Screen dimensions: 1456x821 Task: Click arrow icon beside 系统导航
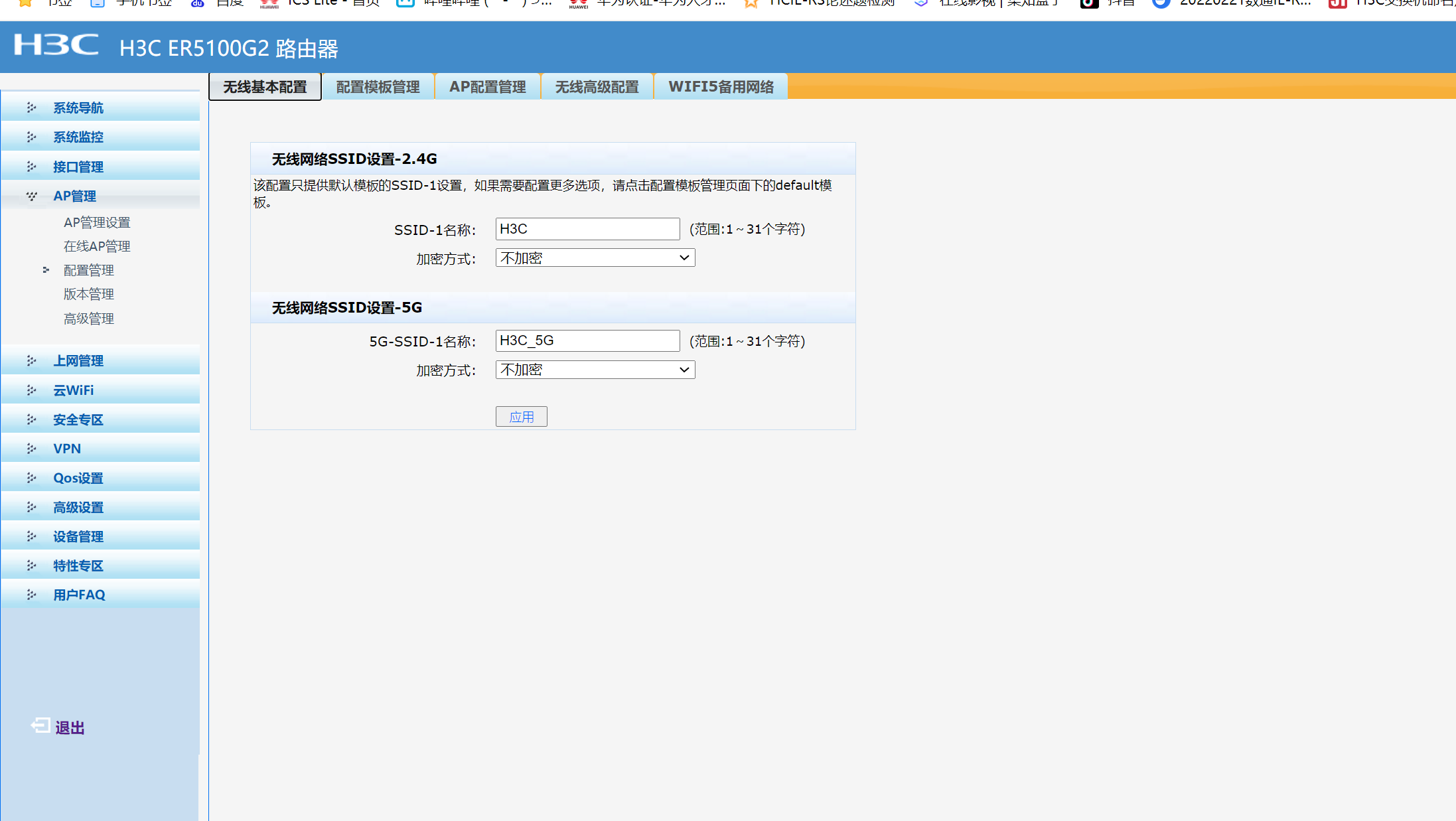[31, 108]
